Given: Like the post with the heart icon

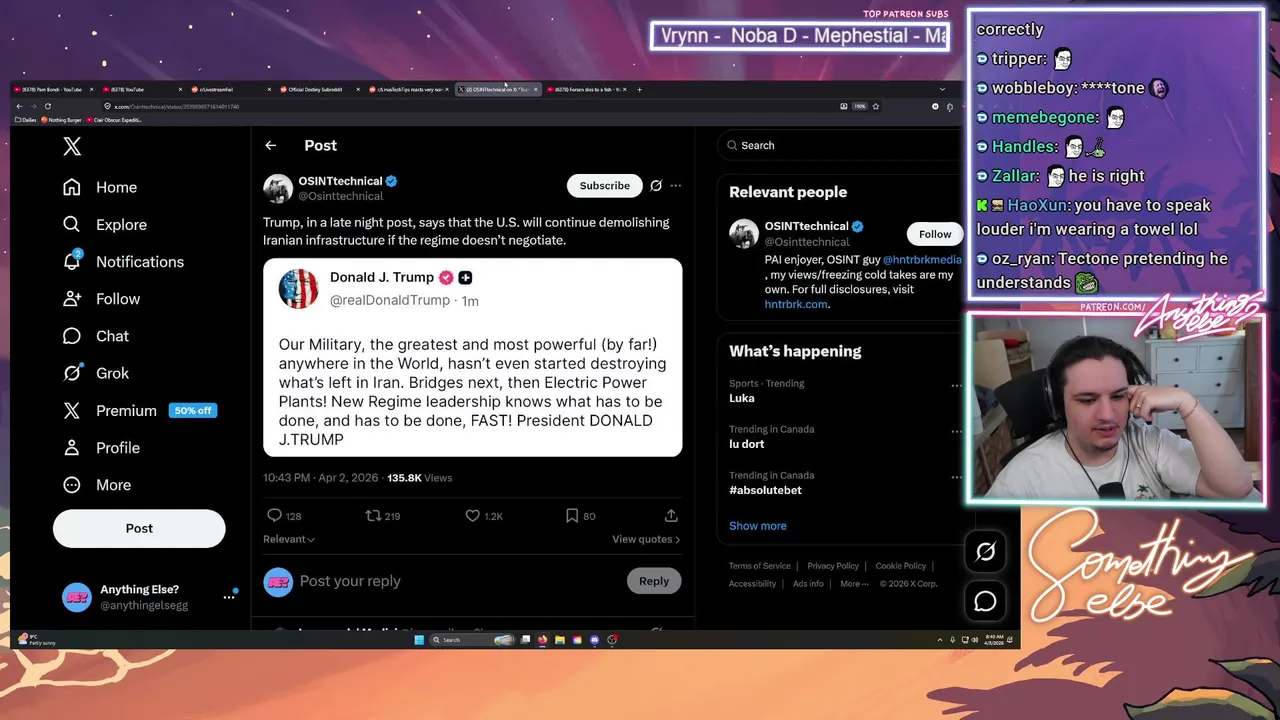Looking at the screenshot, I should pos(472,515).
